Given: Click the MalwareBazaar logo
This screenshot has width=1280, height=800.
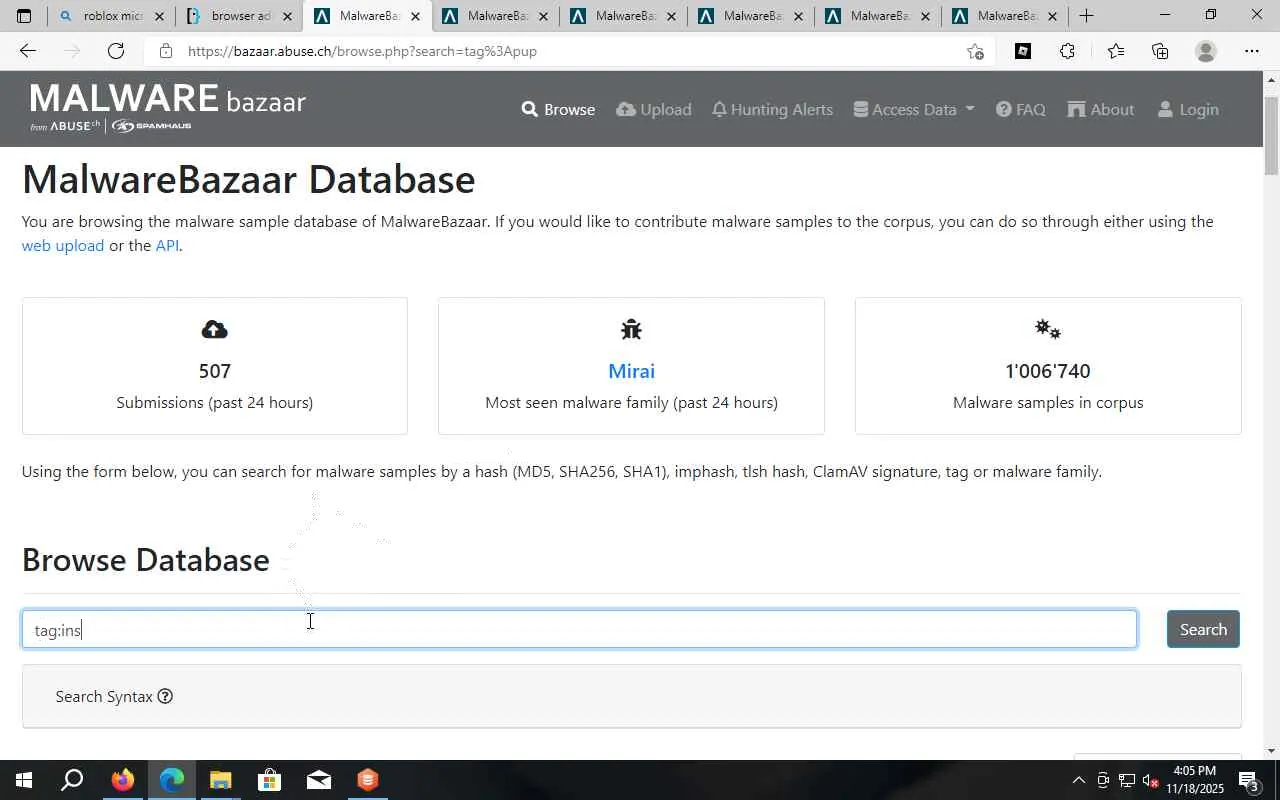Looking at the screenshot, I should pos(168,108).
